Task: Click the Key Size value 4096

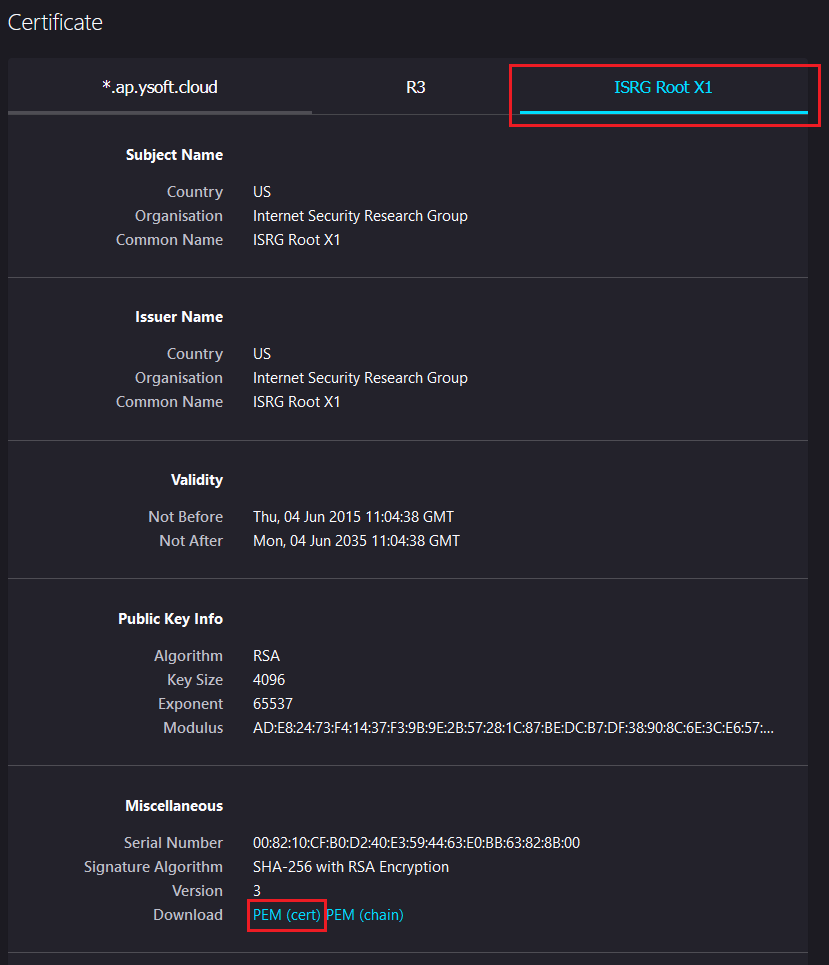Action: point(269,680)
